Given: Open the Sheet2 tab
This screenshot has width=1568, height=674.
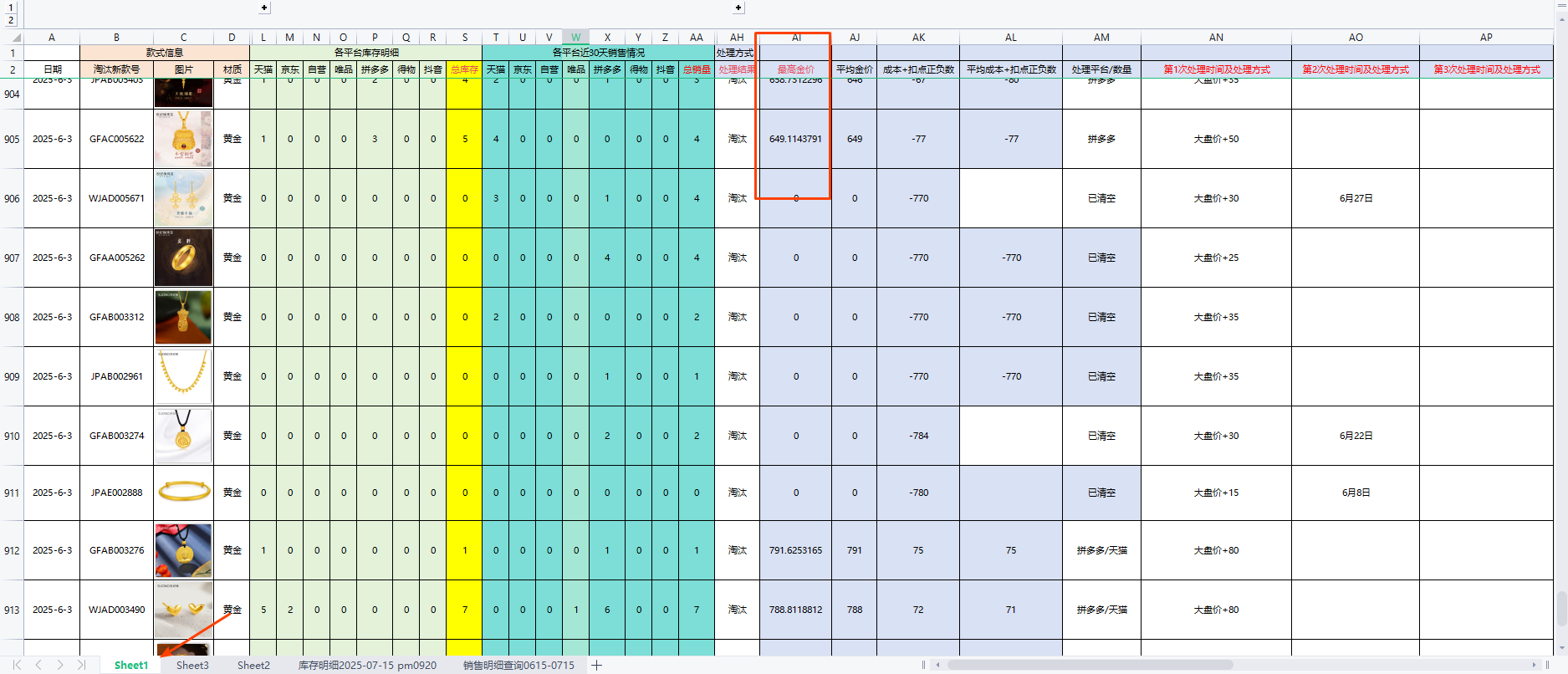Looking at the screenshot, I should coord(253,665).
